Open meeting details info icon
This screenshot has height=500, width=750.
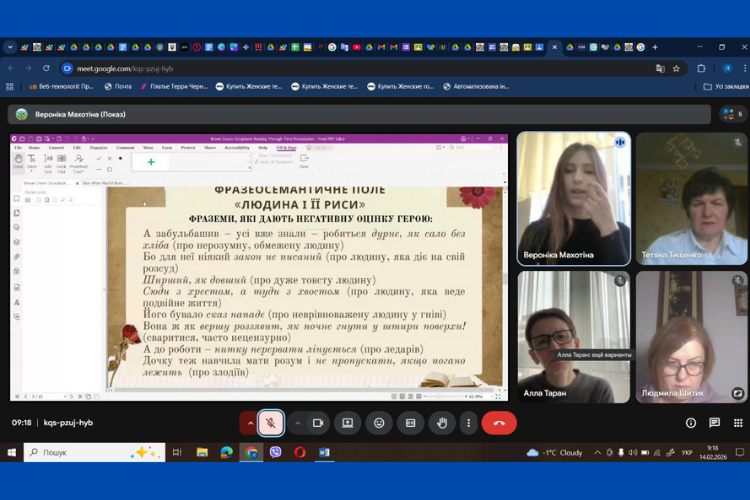tap(691, 423)
